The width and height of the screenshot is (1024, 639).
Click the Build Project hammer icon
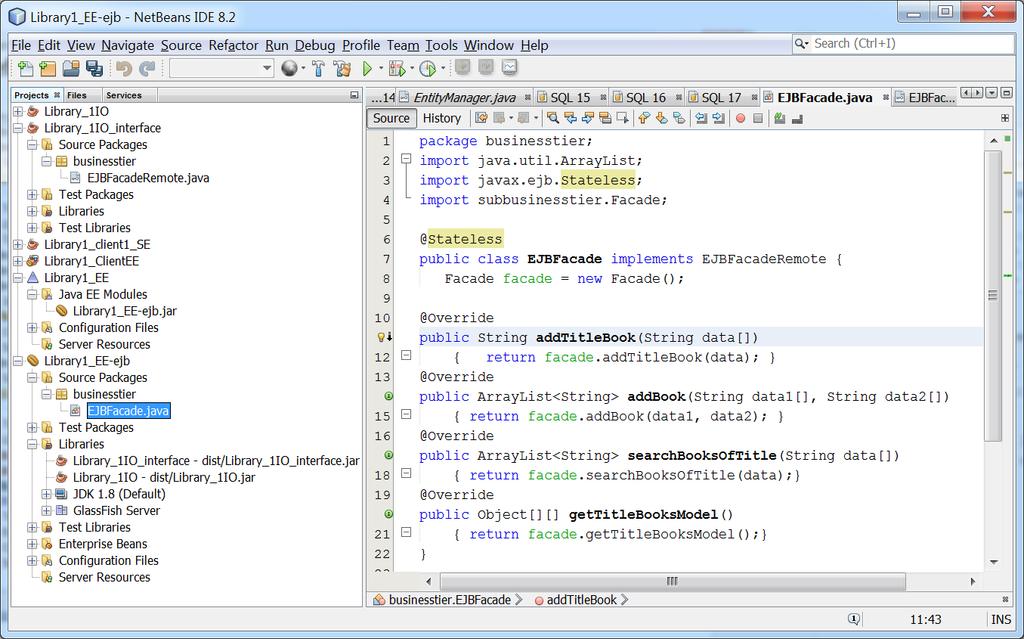[319, 68]
